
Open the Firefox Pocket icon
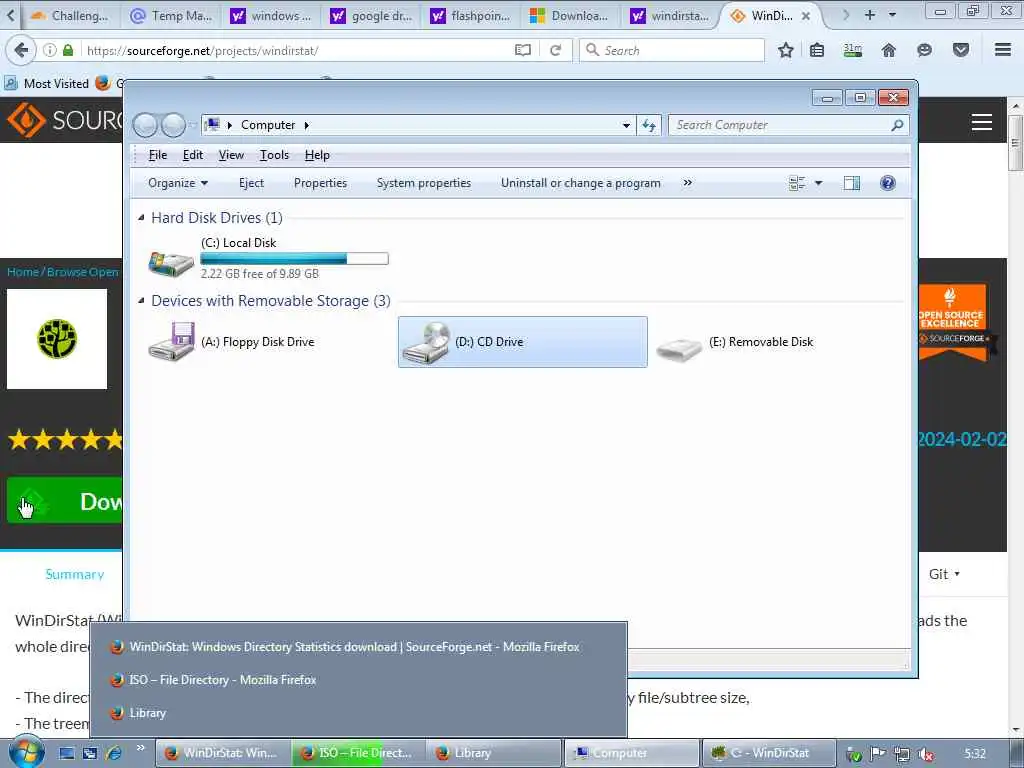961,50
